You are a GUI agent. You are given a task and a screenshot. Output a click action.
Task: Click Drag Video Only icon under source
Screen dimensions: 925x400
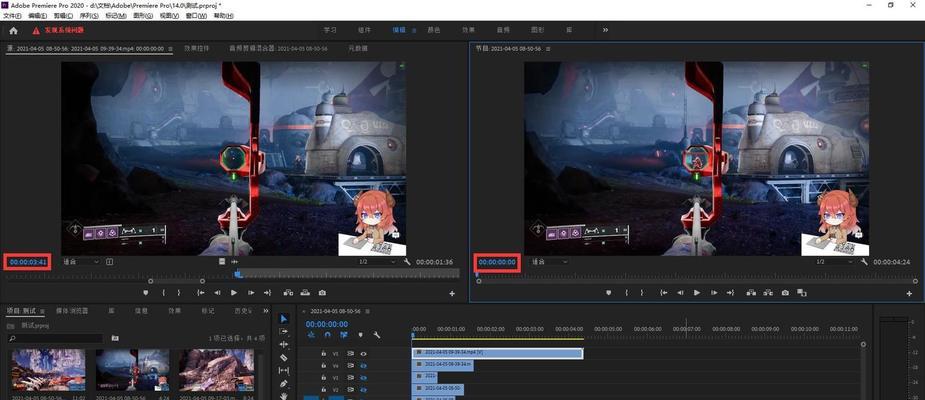(x=222, y=261)
